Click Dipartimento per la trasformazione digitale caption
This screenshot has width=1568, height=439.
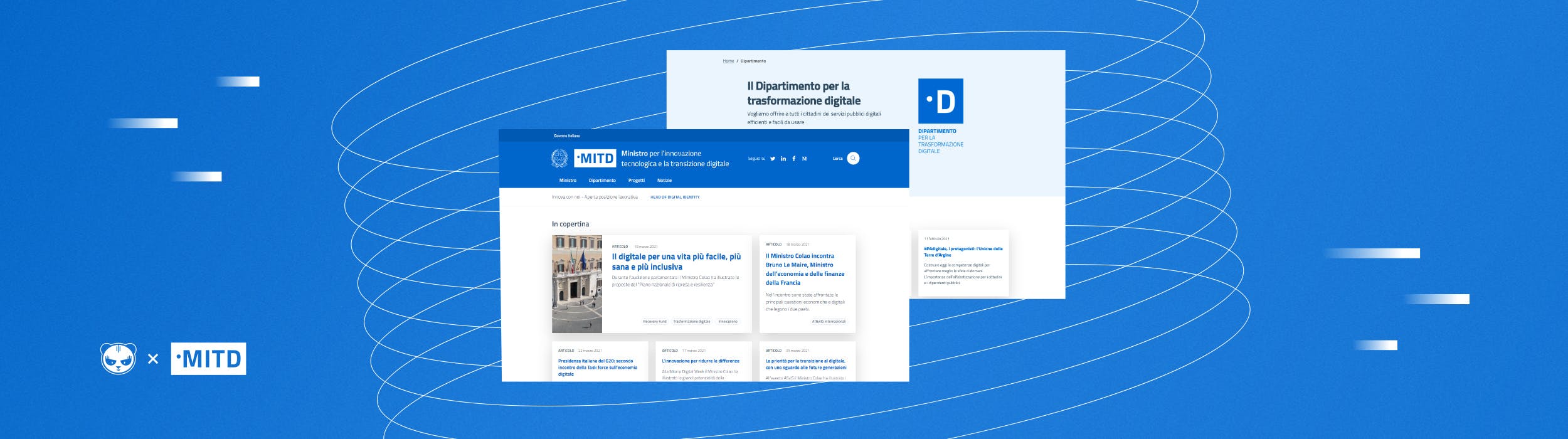click(941, 141)
